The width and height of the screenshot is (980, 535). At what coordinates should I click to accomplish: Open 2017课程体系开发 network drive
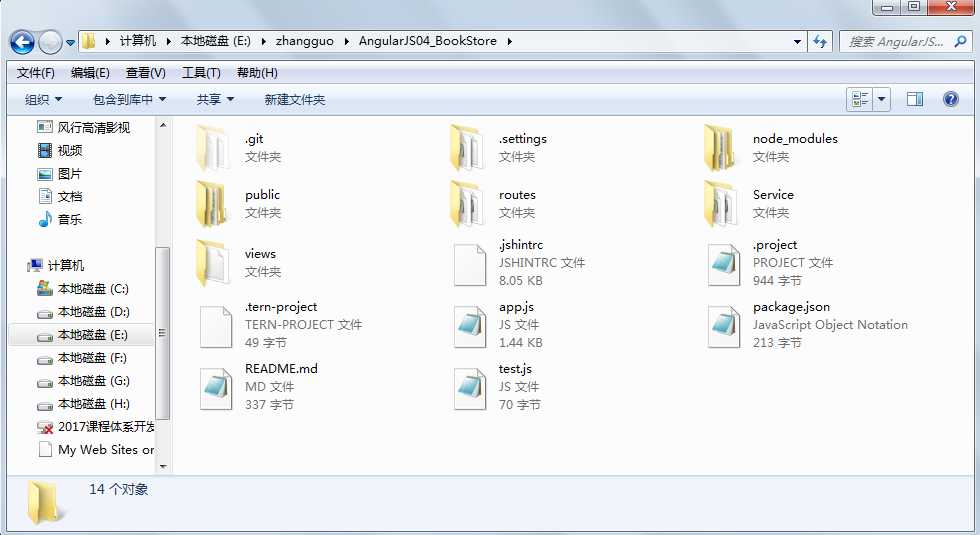tap(95, 427)
